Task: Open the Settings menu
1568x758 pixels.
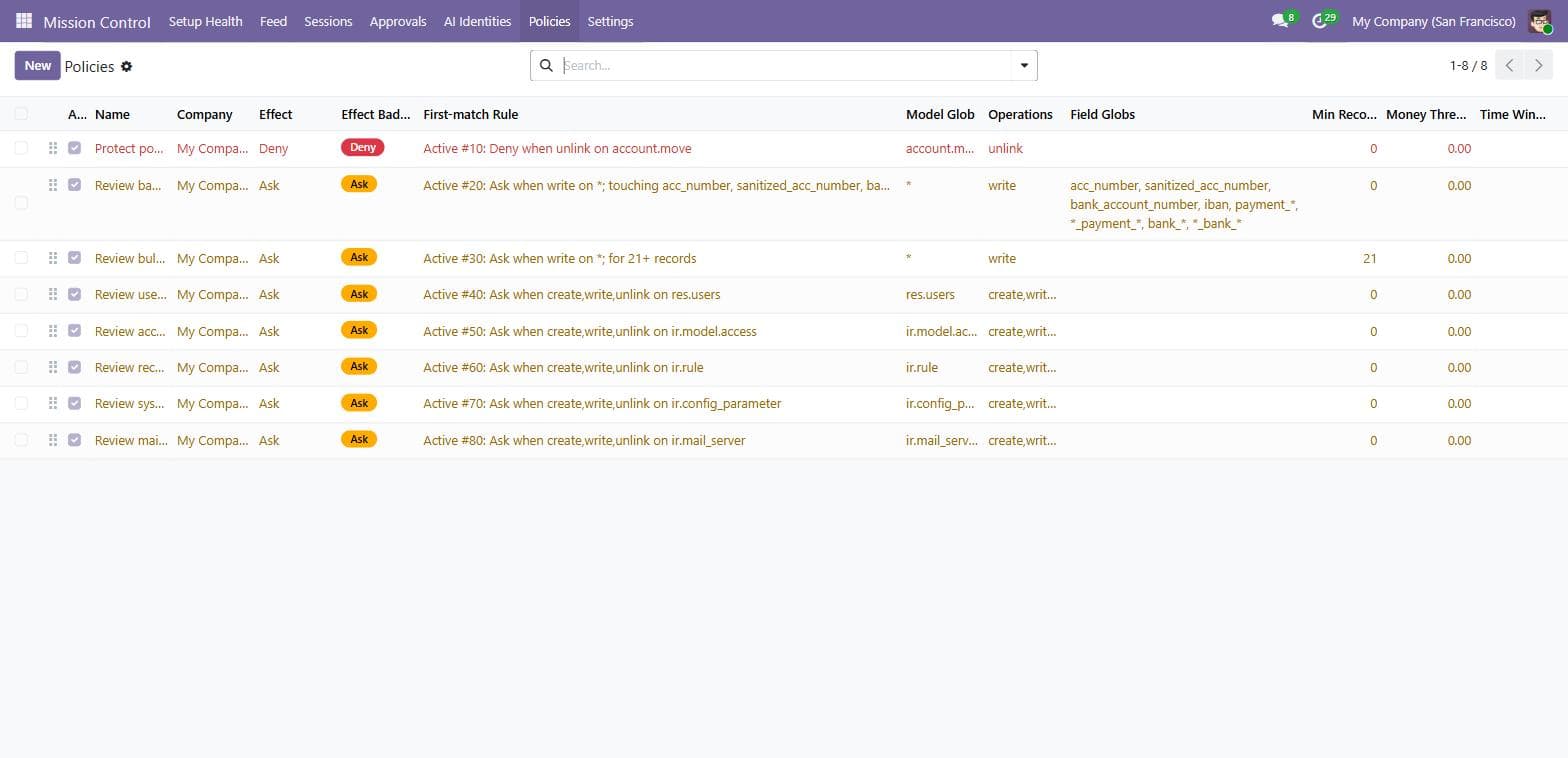Action: click(610, 21)
